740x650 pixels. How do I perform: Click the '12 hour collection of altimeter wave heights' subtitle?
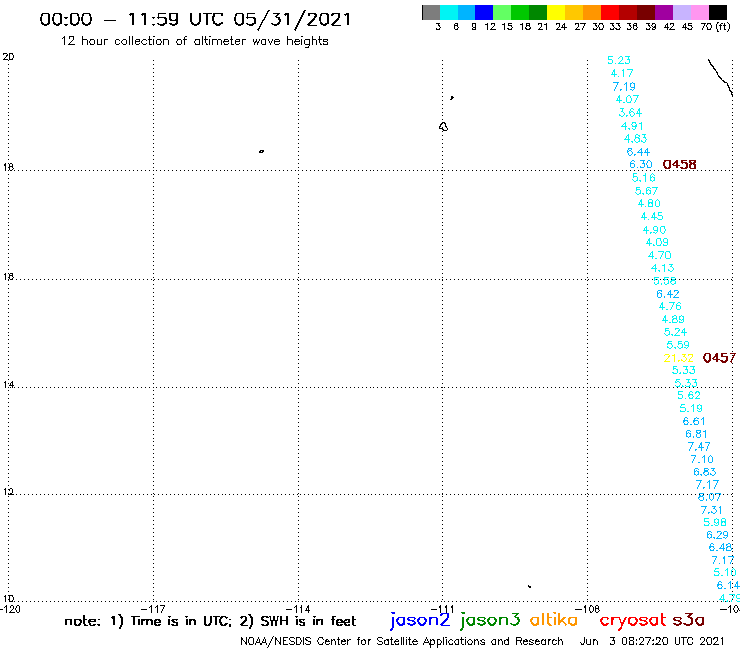tap(194, 41)
